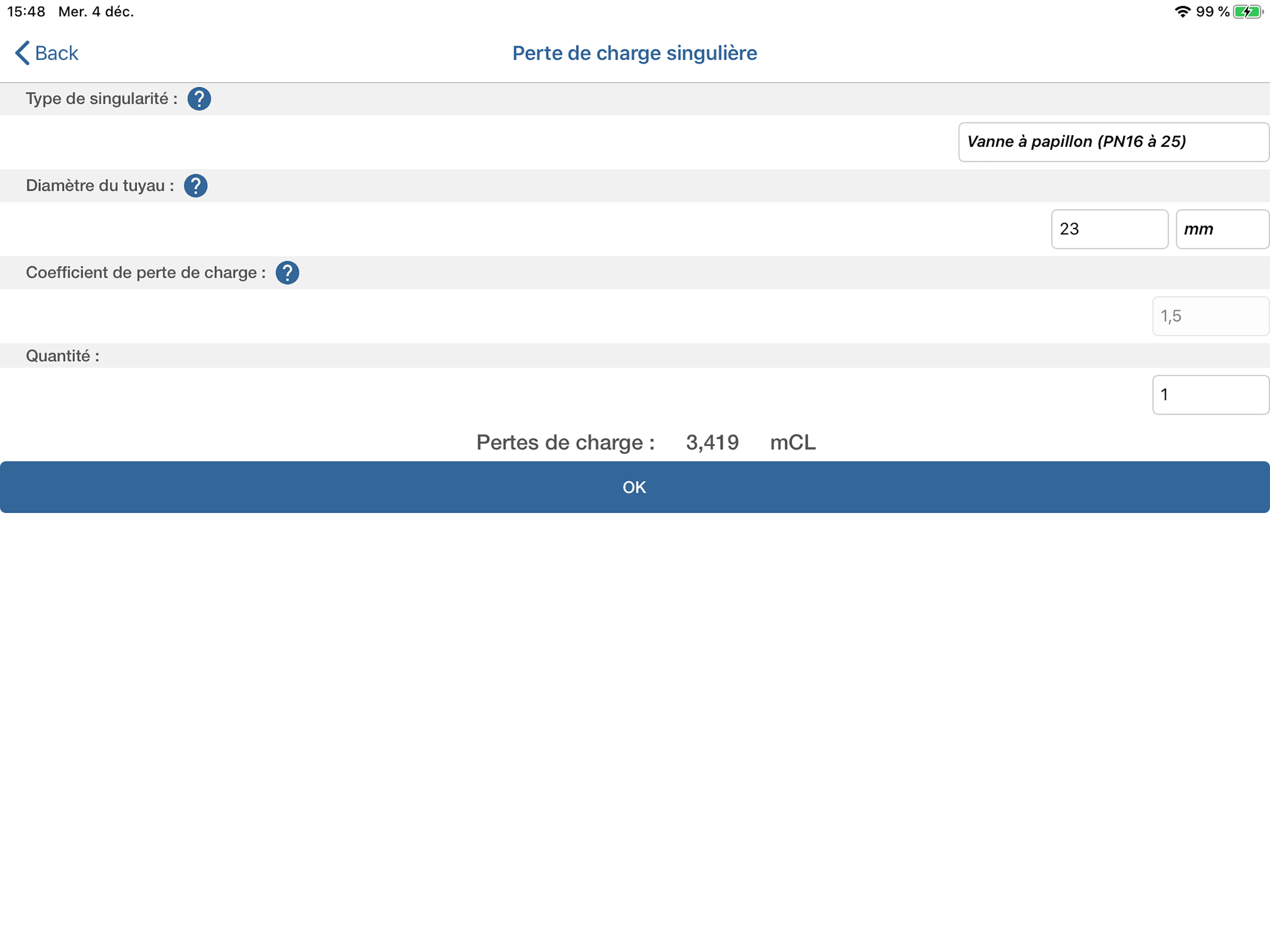Tap the Pertes de charge label
This screenshot has width=1270, height=952.
point(566,442)
